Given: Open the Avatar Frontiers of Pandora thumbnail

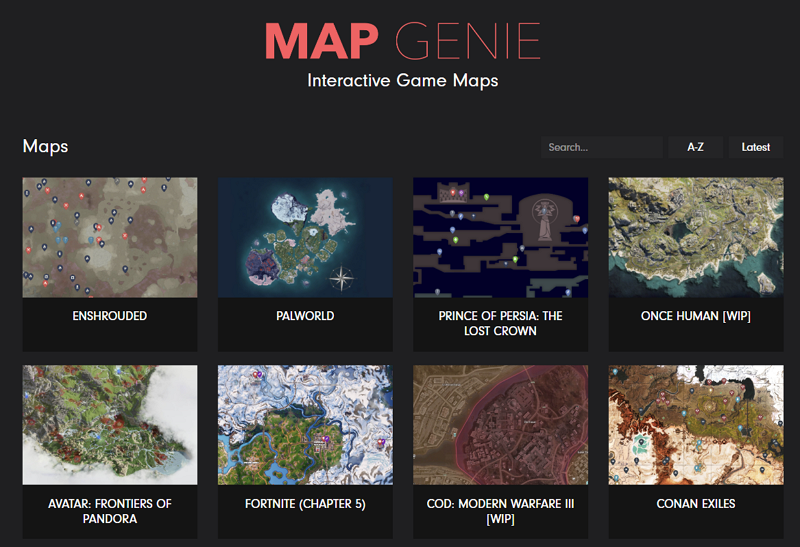Looking at the screenshot, I should [x=110, y=425].
